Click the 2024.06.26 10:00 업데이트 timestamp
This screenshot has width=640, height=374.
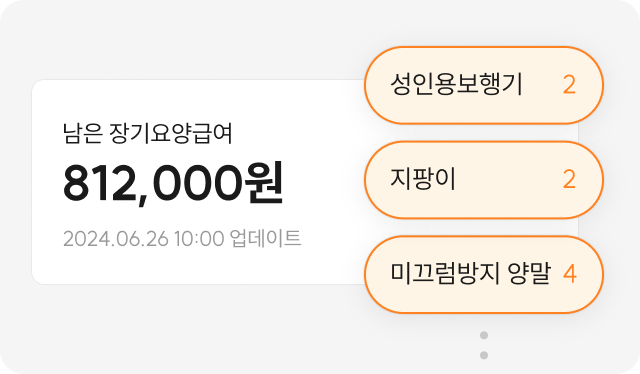(x=182, y=238)
